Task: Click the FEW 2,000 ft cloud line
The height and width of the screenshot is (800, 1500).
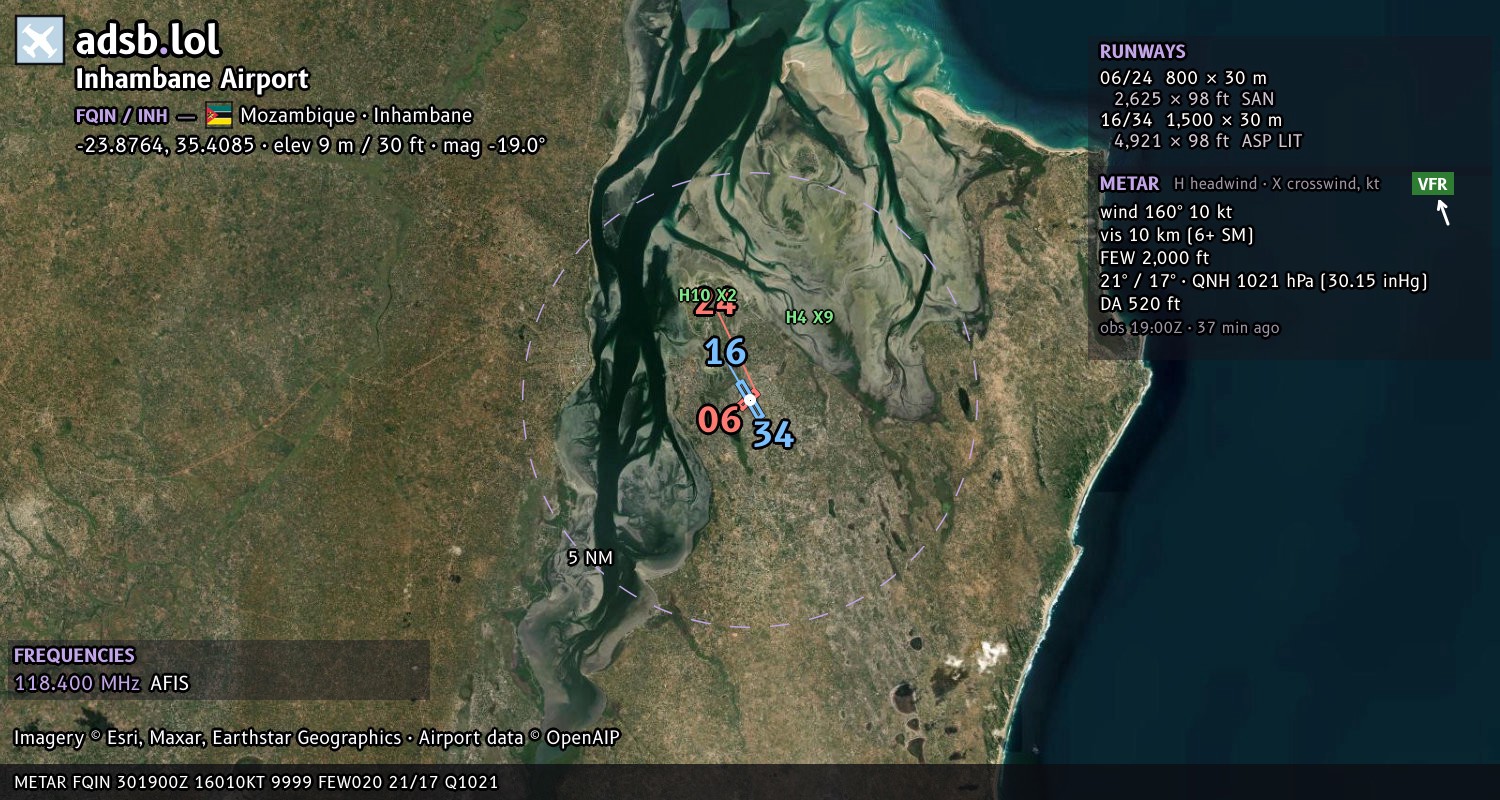Action: pyautogui.click(x=1154, y=258)
